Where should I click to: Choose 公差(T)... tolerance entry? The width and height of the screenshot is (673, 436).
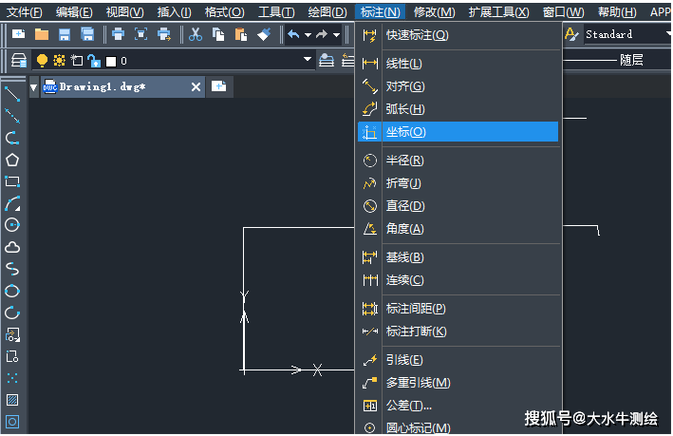click(x=458, y=405)
